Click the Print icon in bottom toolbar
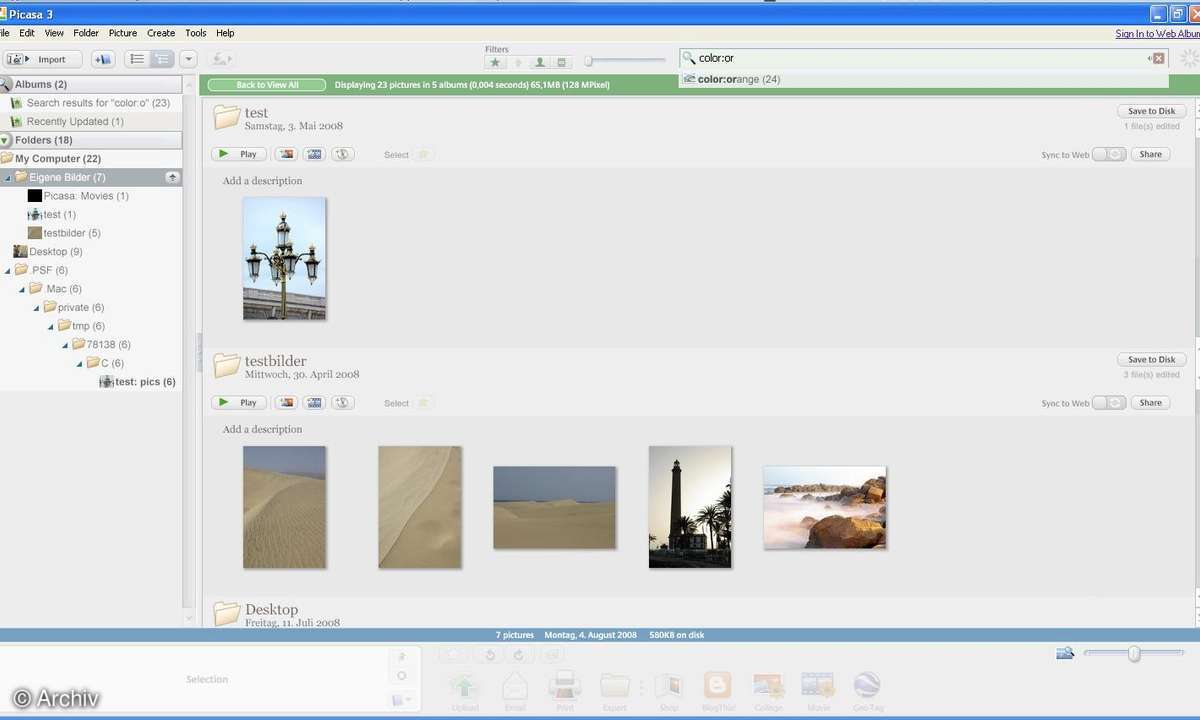The width and height of the screenshot is (1200, 720). pos(564,690)
